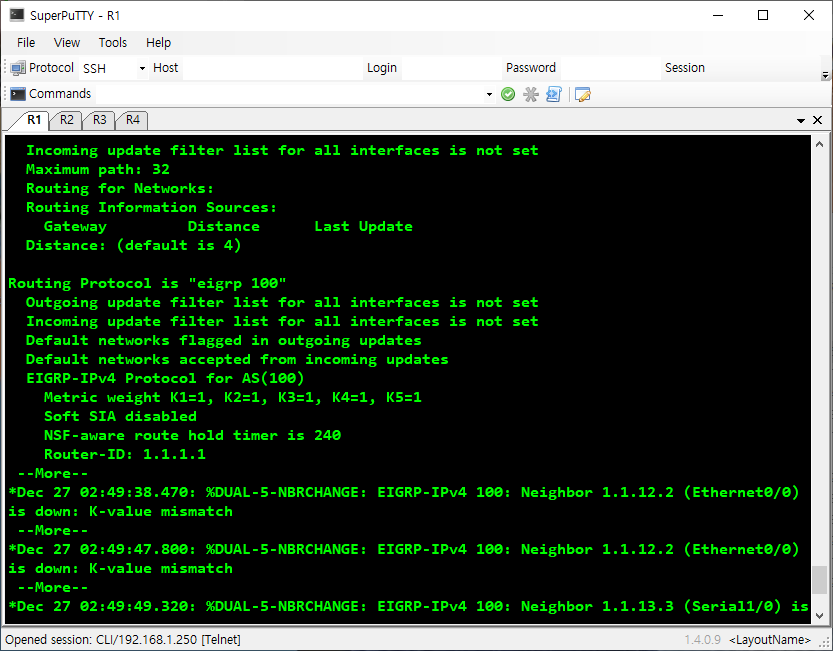
Task: Click the Metric weight K1=1 line
Action: [x=233, y=398]
